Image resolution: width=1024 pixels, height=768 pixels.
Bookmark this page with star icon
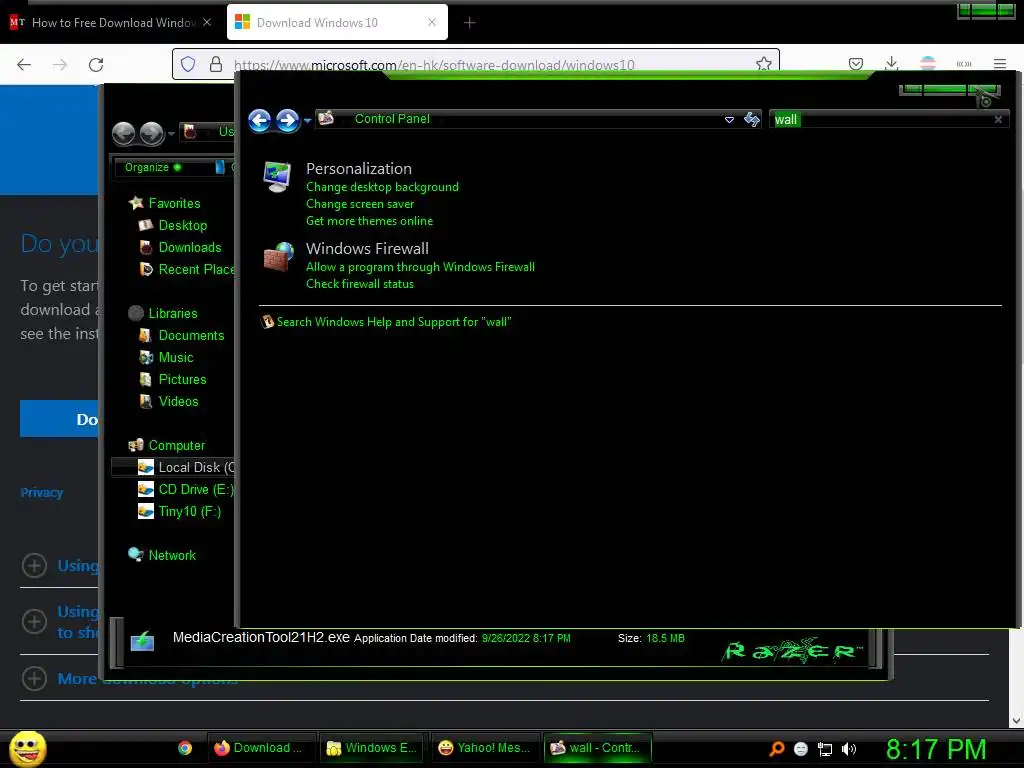763,64
